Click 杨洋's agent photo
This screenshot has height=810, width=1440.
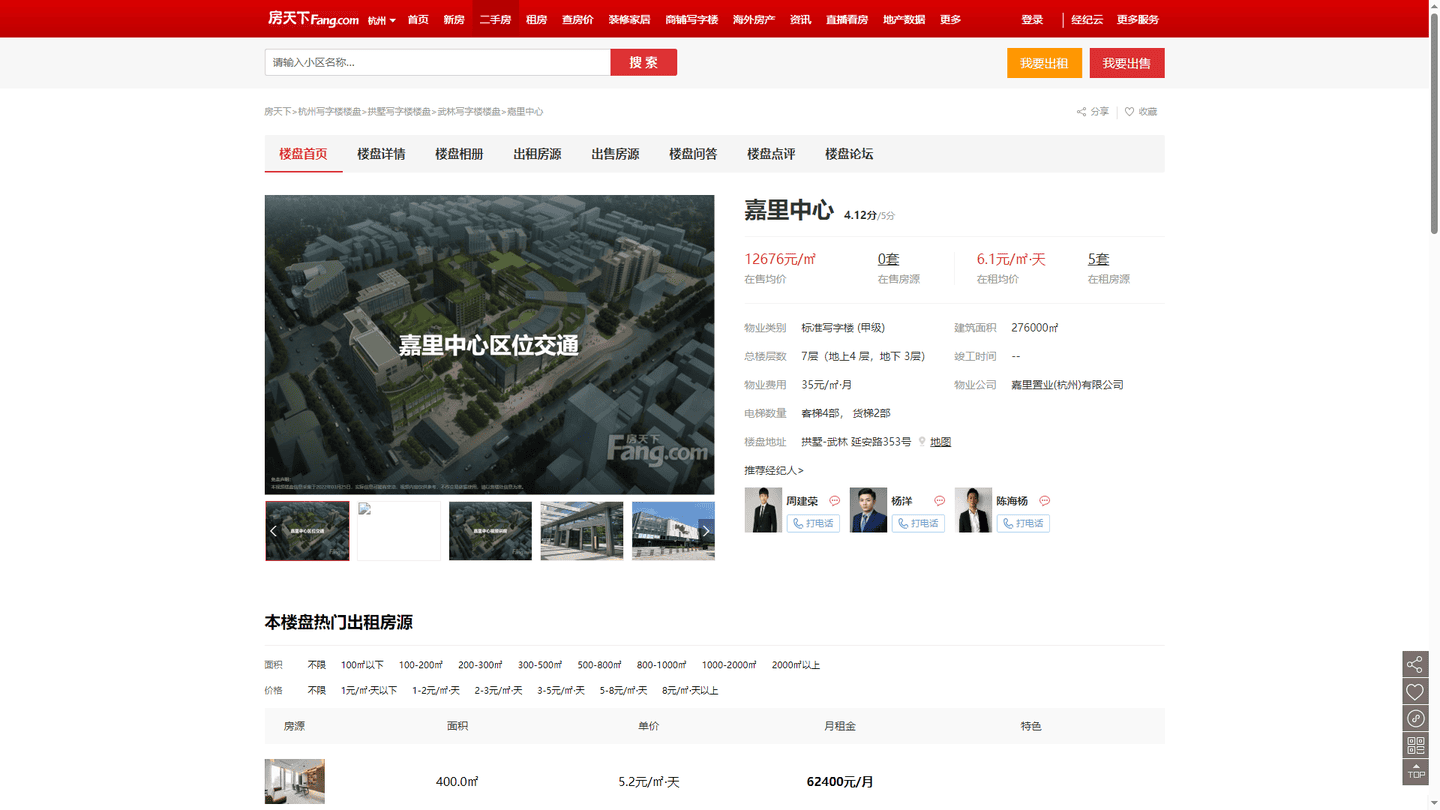pos(868,510)
